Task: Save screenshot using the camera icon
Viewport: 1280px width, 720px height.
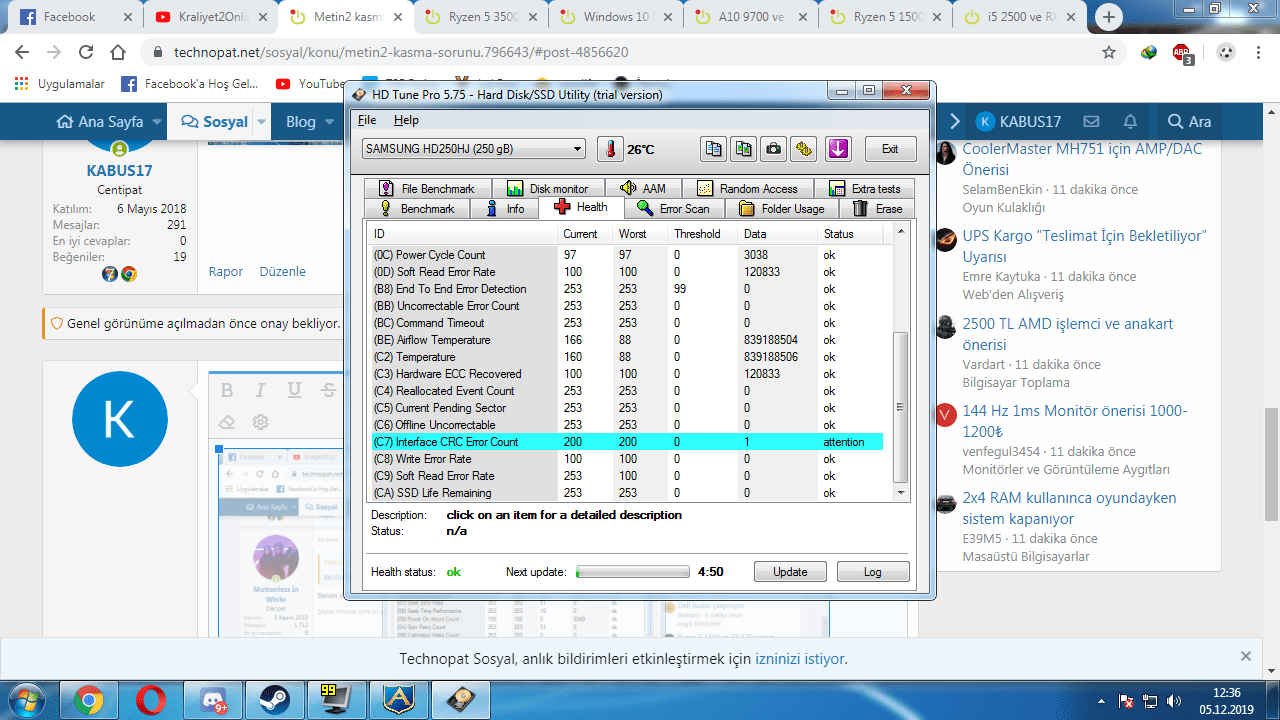Action: [x=773, y=149]
